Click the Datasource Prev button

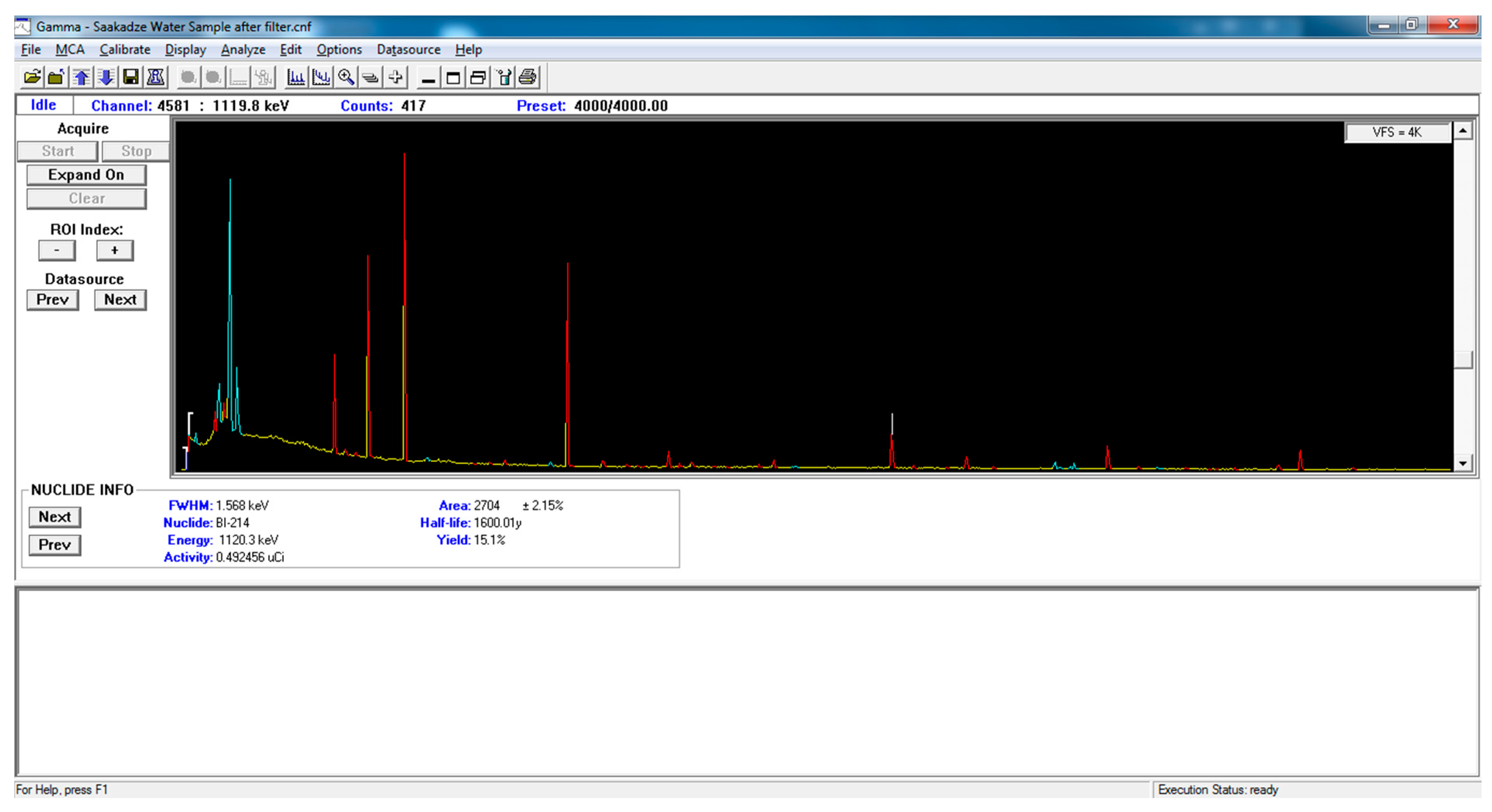point(53,300)
